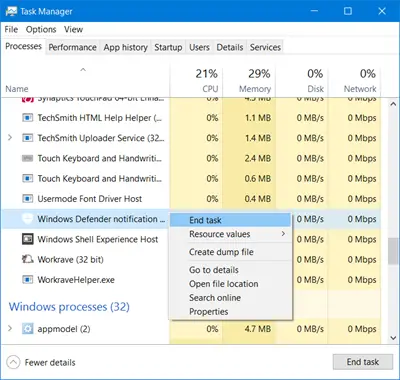Open the Resource values submenu arrow
The image size is (400, 380).
point(283,234)
